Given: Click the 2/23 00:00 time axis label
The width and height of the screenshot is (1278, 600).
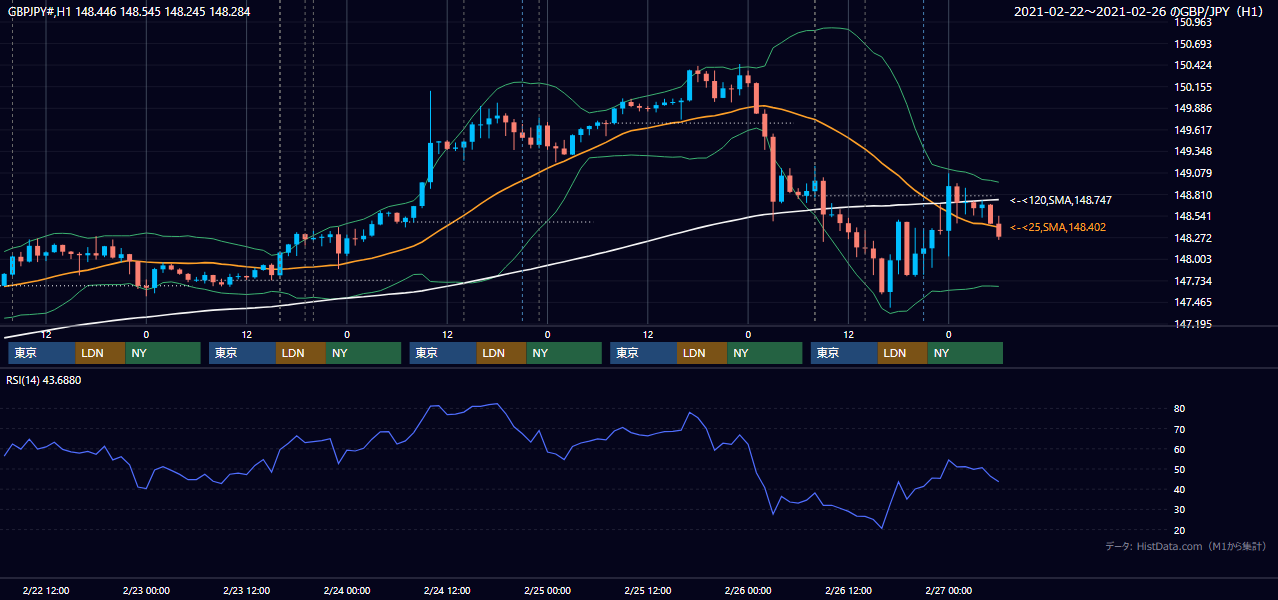Looking at the screenshot, I should click(146, 591).
